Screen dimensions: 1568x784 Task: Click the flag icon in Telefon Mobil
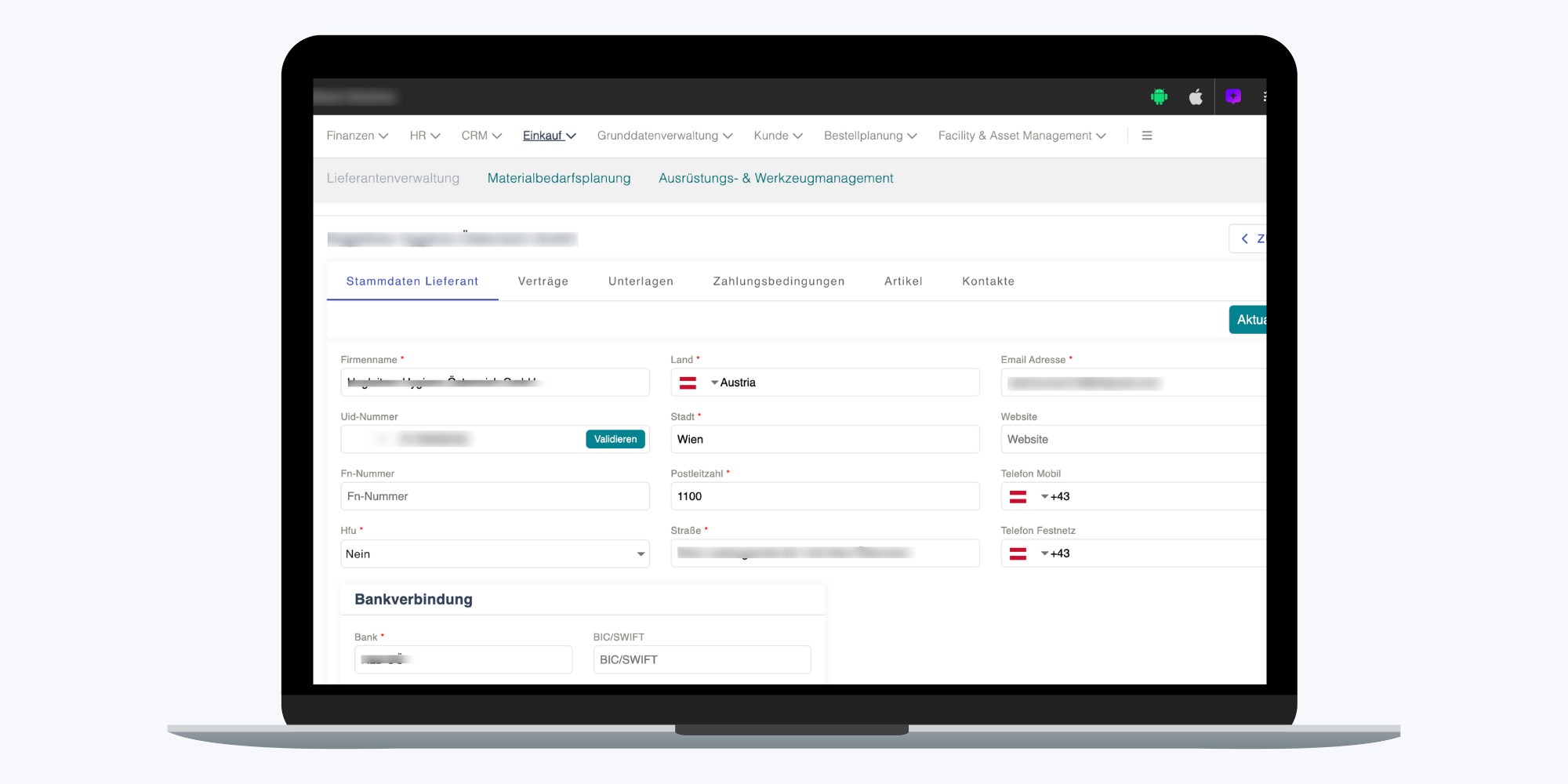[1018, 496]
